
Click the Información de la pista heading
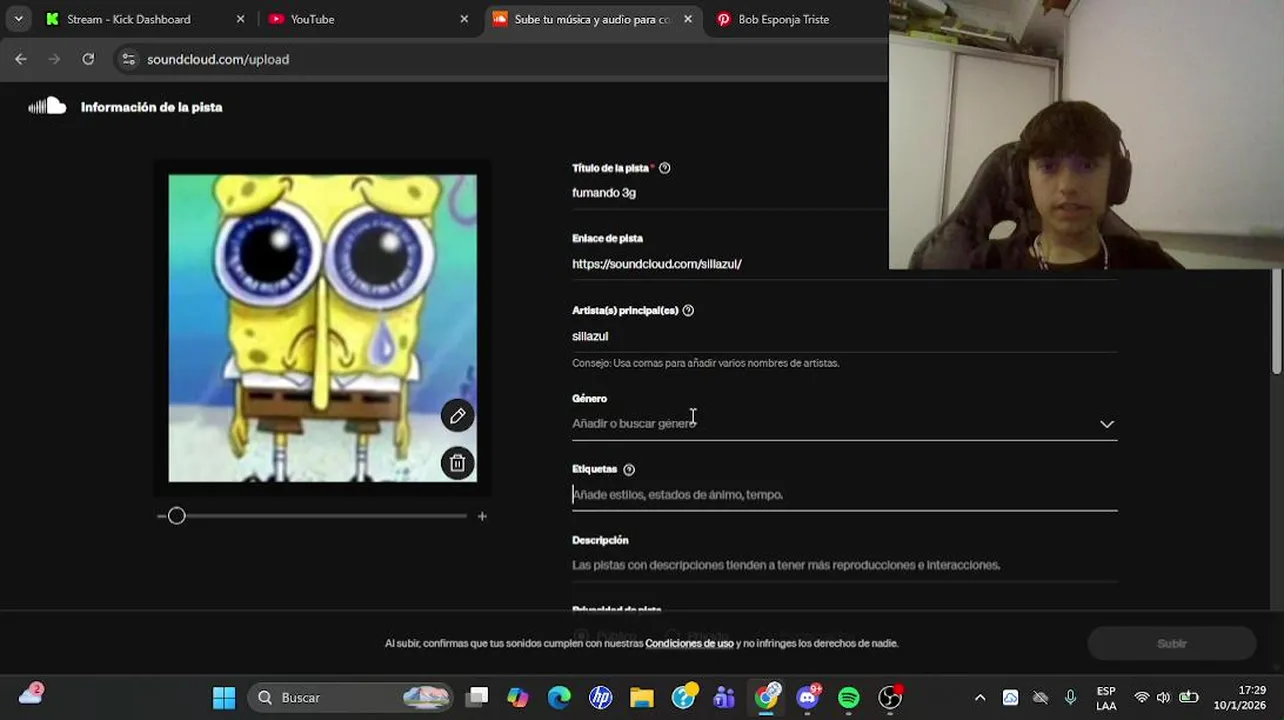151,107
